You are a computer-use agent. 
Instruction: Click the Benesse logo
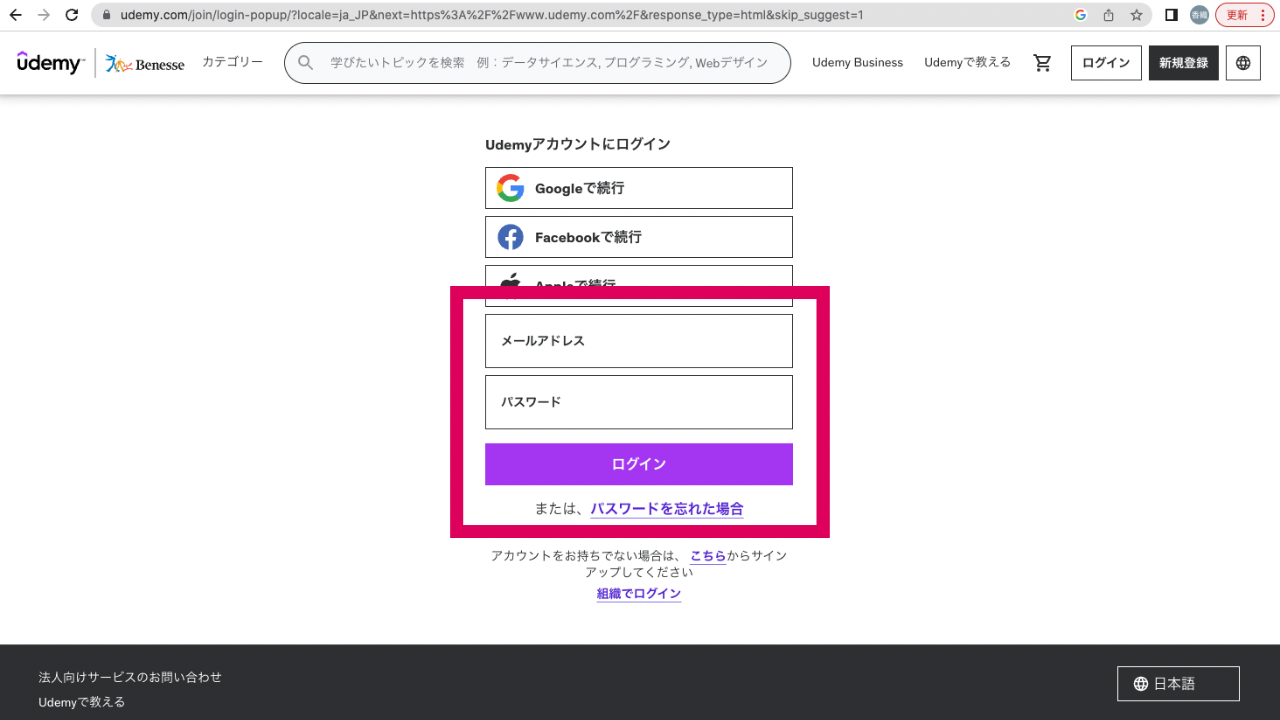pos(145,63)
